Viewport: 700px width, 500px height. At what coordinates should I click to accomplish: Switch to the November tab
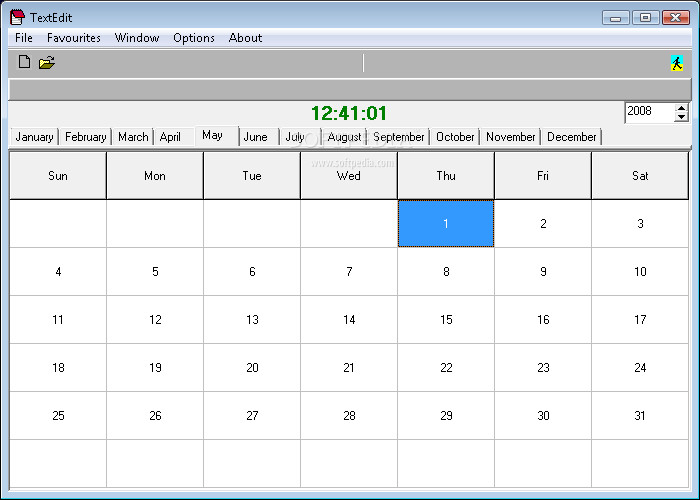[x=510, y=137]
